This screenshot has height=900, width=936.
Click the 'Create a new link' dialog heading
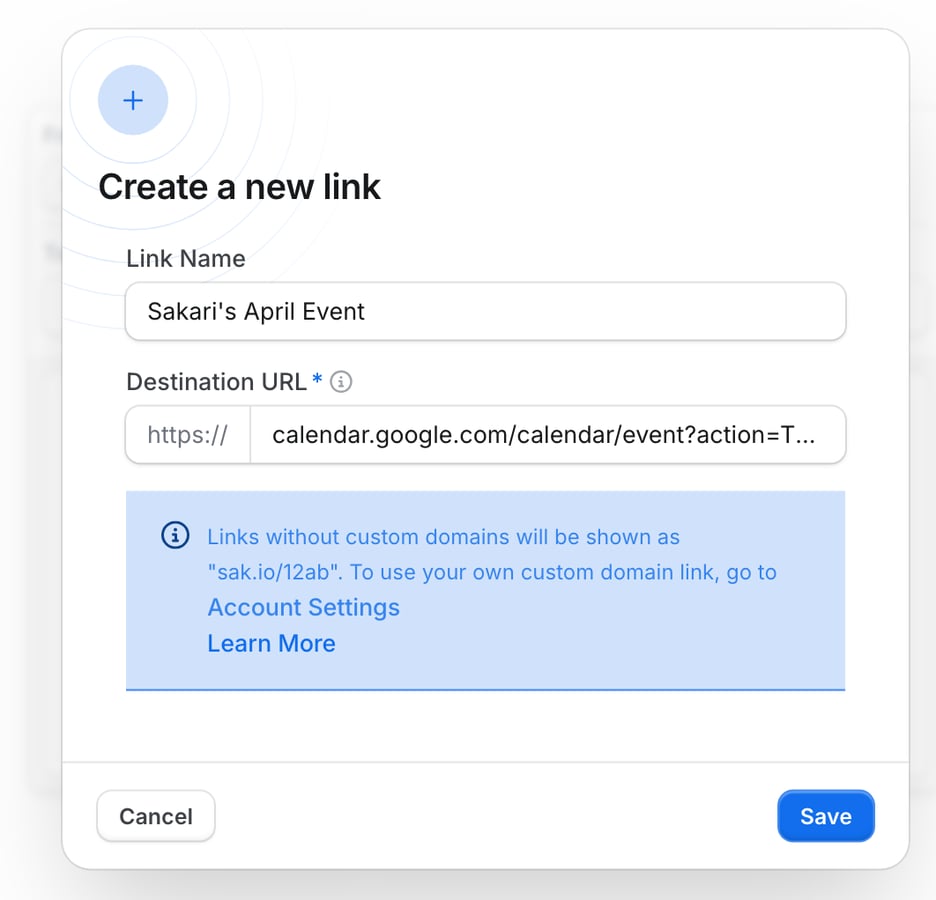pos(239,187)
